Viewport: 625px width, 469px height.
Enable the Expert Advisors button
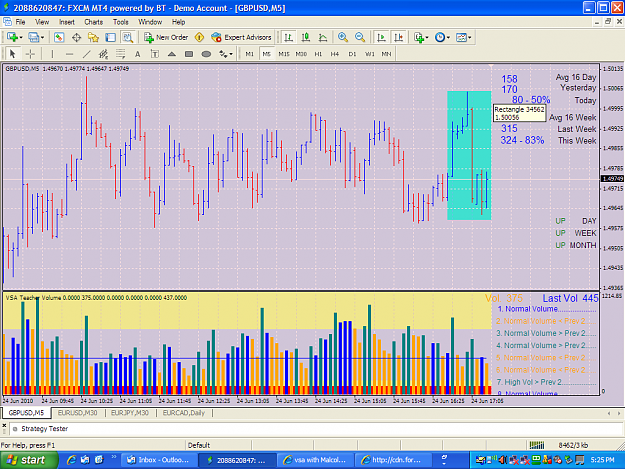click(242, 37)
